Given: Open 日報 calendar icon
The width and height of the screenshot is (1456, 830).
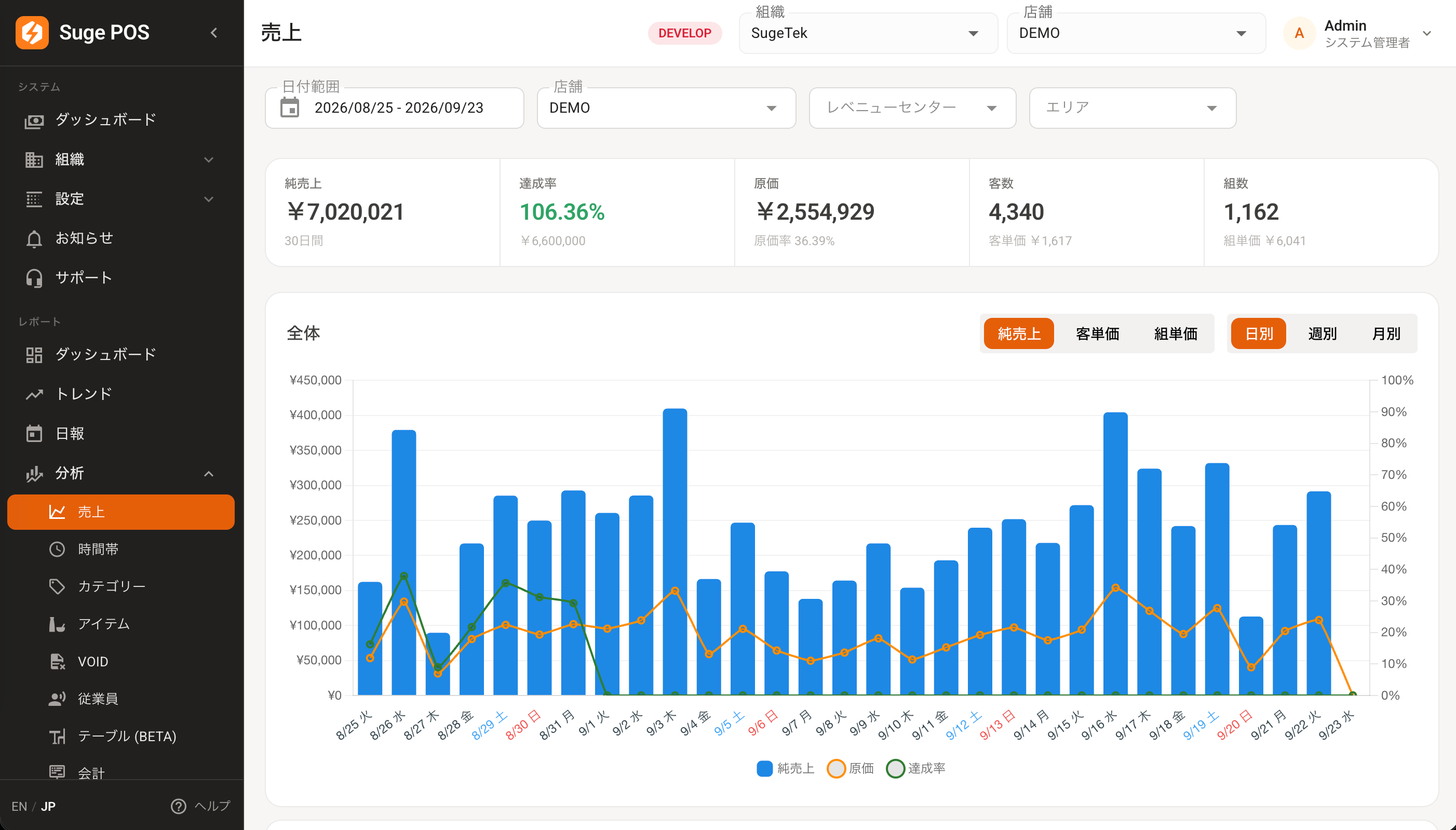Looking at the screenshot, I should [34, 433].
